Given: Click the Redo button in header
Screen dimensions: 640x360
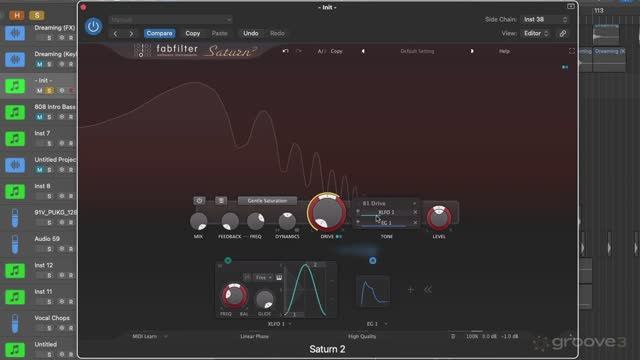Looking at the screenshot, I should [x=277, y=33].
